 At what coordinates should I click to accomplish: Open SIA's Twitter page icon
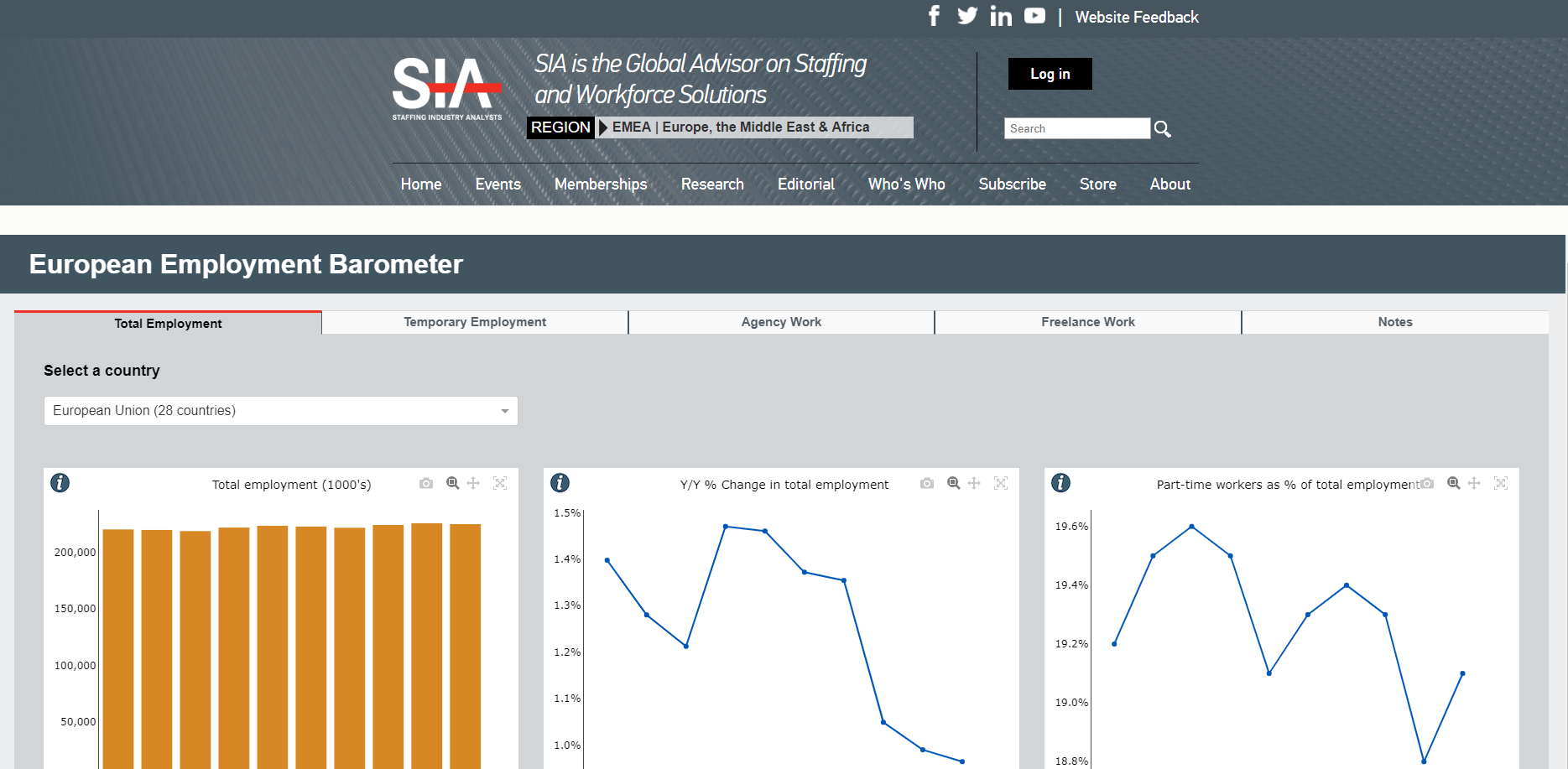coord(967,16)
